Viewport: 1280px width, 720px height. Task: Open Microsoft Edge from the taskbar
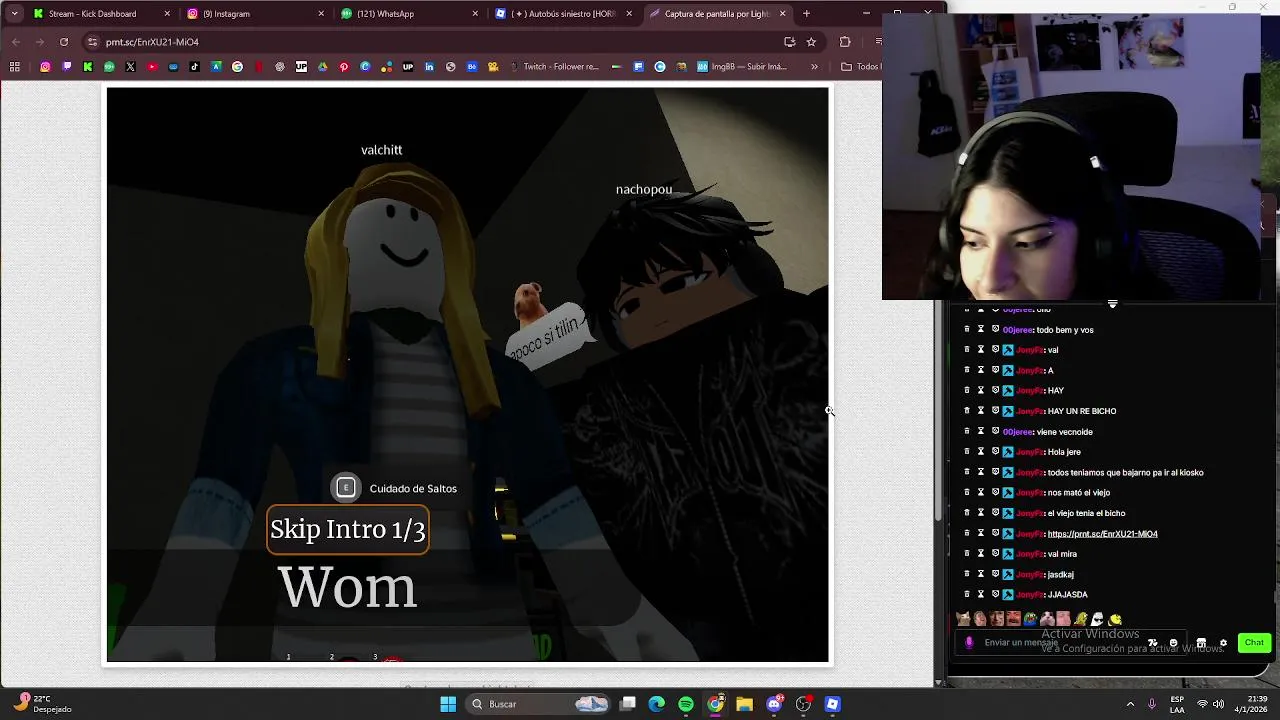click(657, 704)
